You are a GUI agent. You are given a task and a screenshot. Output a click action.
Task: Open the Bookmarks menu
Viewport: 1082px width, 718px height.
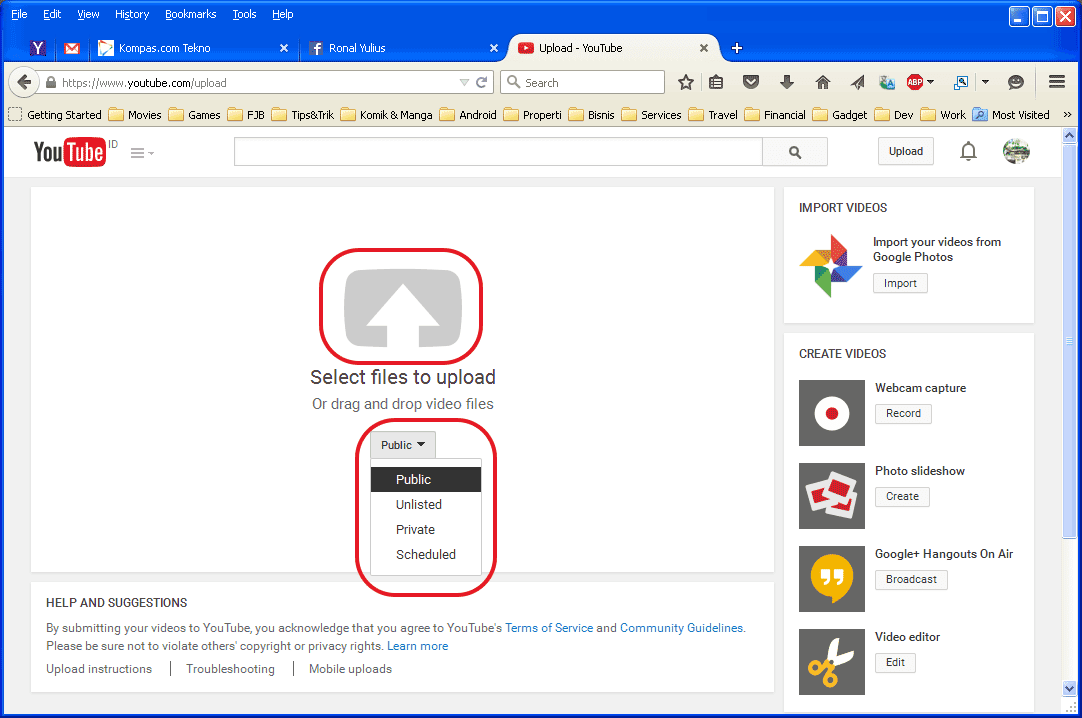click(x=190, y=14)
